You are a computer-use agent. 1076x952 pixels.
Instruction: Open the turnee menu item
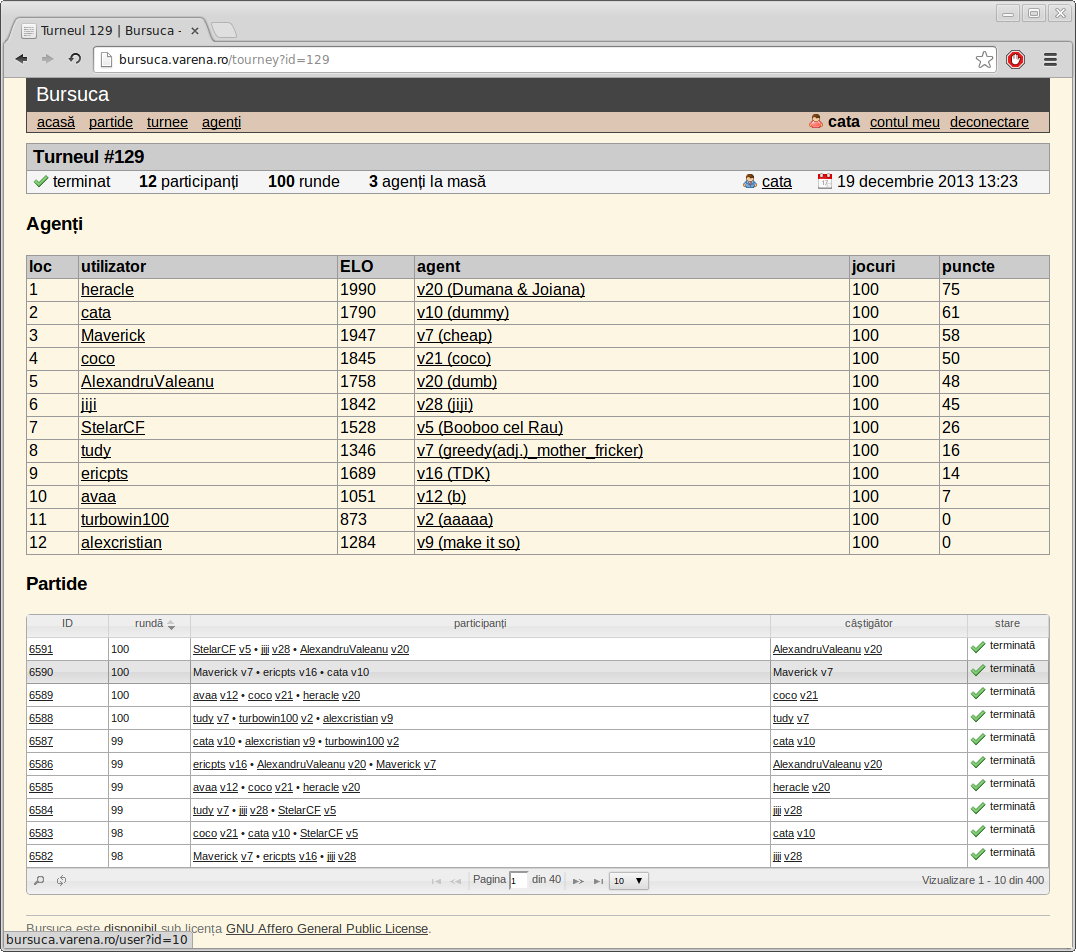coord(167,122)
